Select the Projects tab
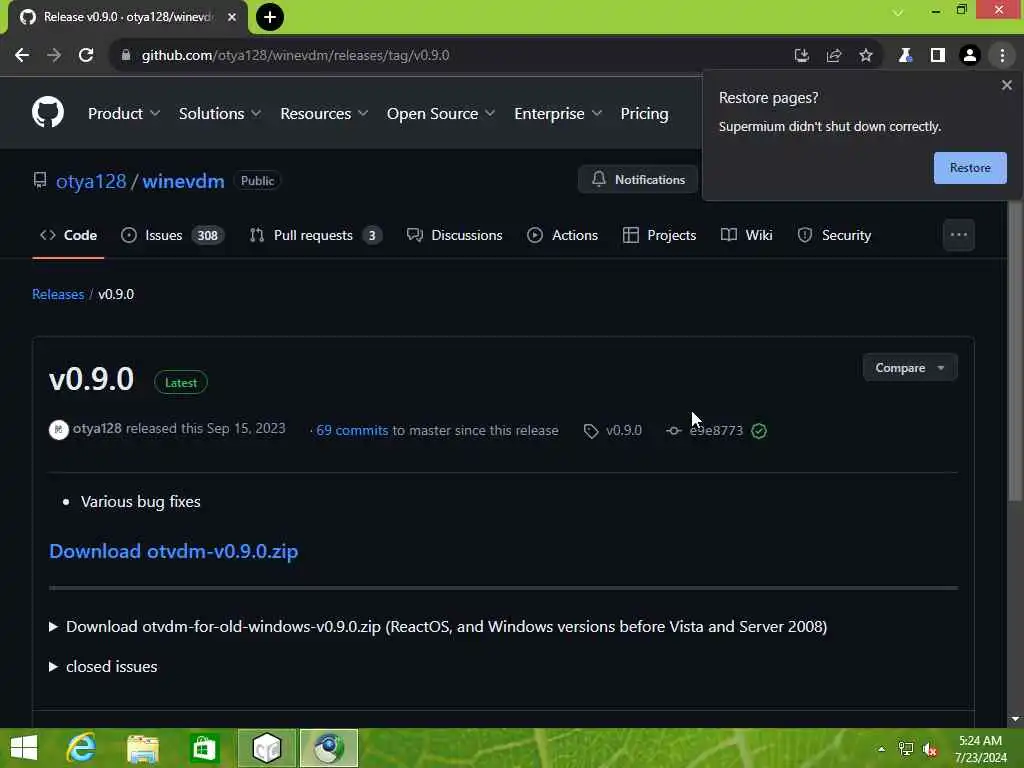 click(x=660, y=235)
